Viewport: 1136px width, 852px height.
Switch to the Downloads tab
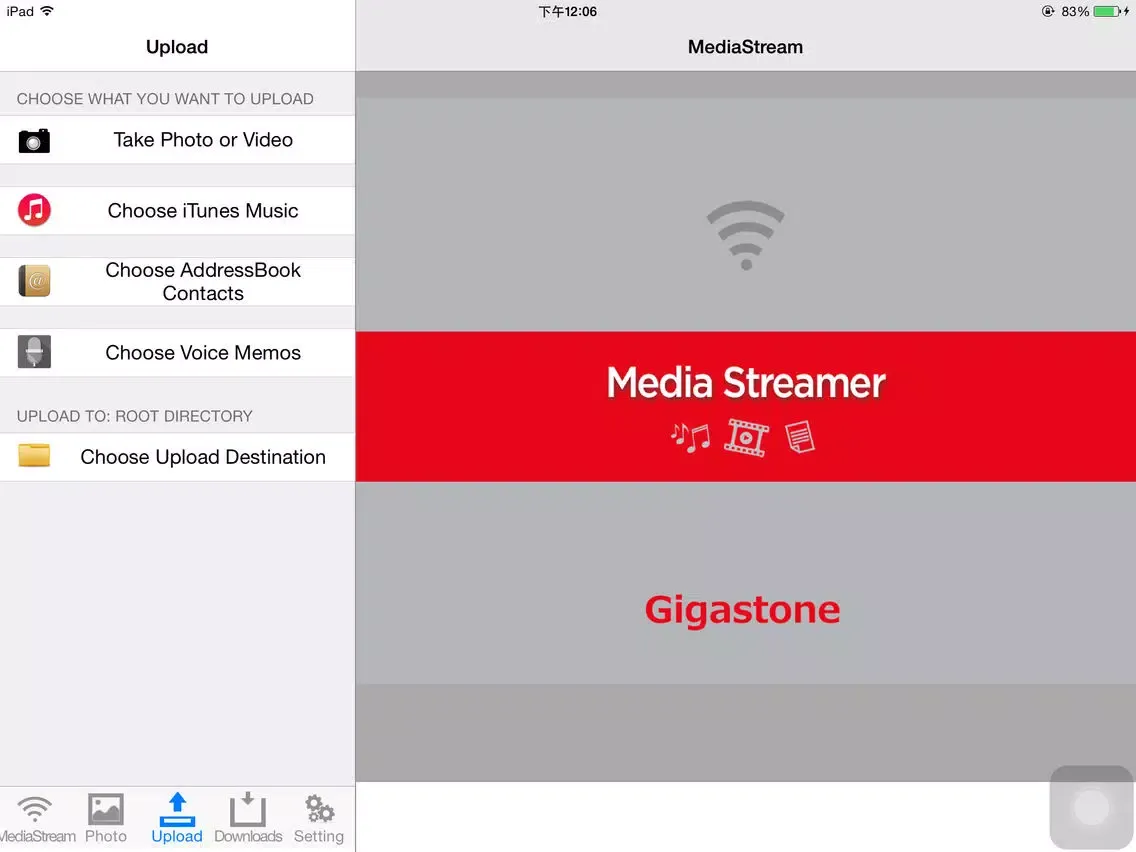tap(248, 819)
